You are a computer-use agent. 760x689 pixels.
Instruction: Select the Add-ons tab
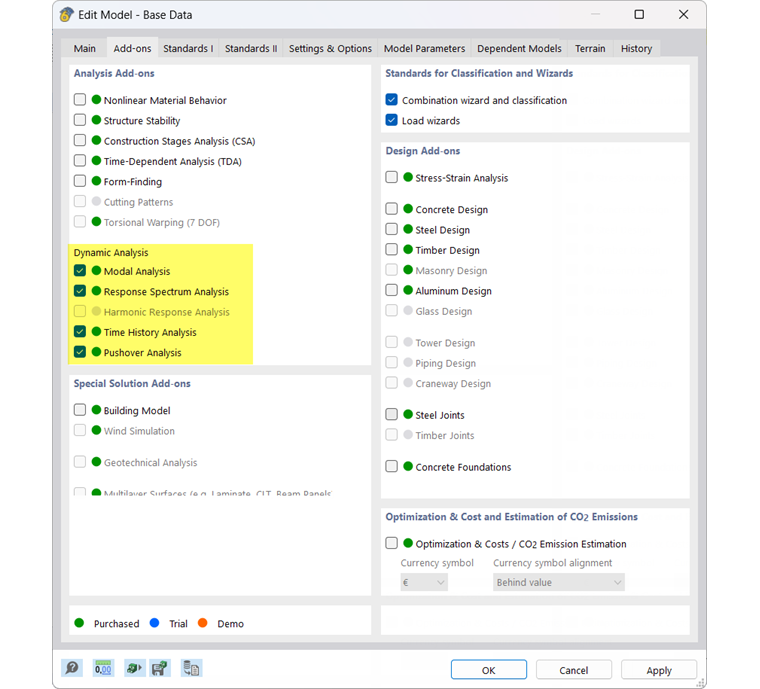tap(132, 48)
